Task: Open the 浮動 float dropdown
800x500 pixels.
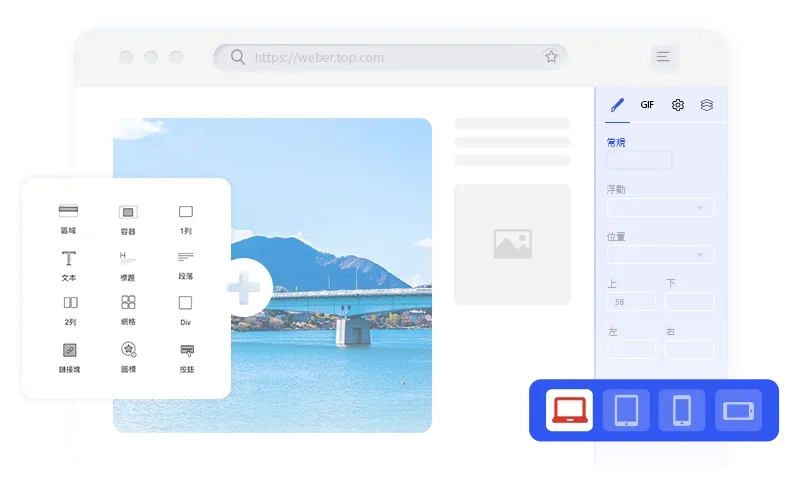Action: click(660, 208)
